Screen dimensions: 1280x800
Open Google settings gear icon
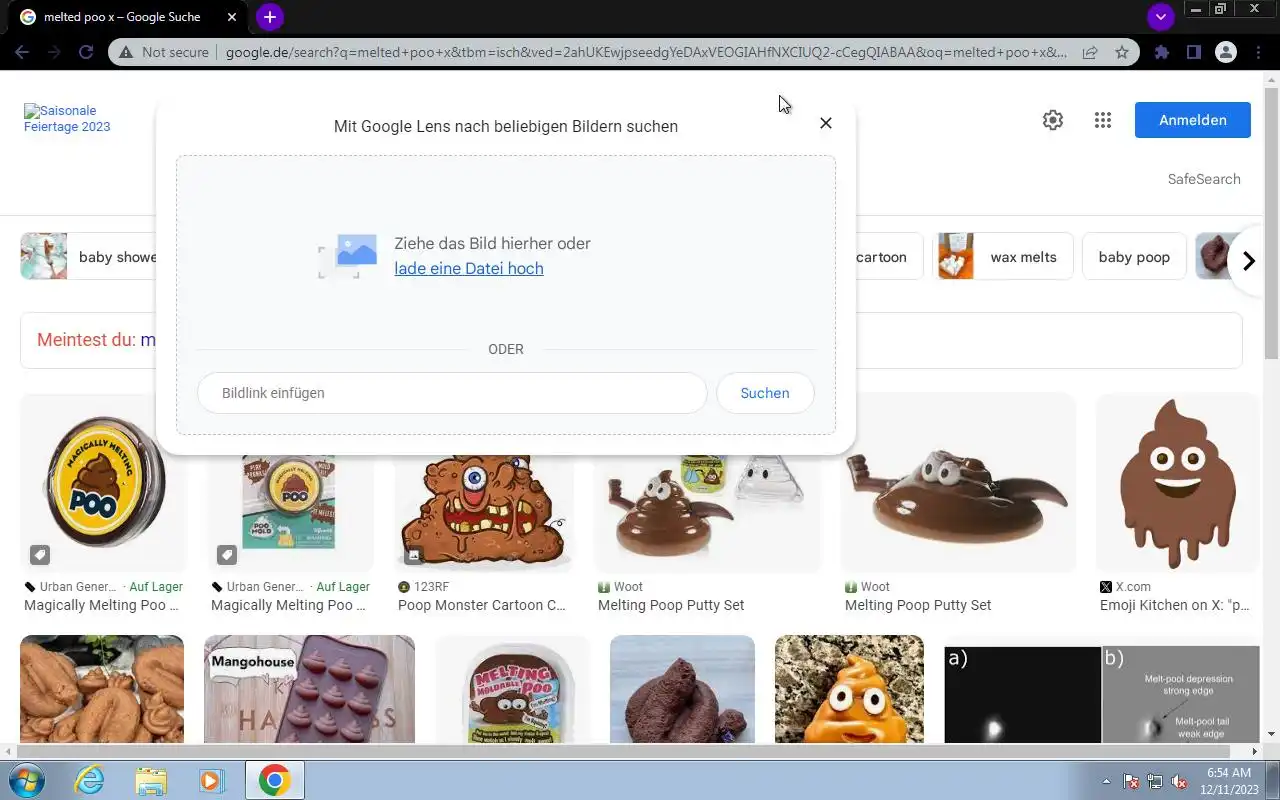[1053, 120]
